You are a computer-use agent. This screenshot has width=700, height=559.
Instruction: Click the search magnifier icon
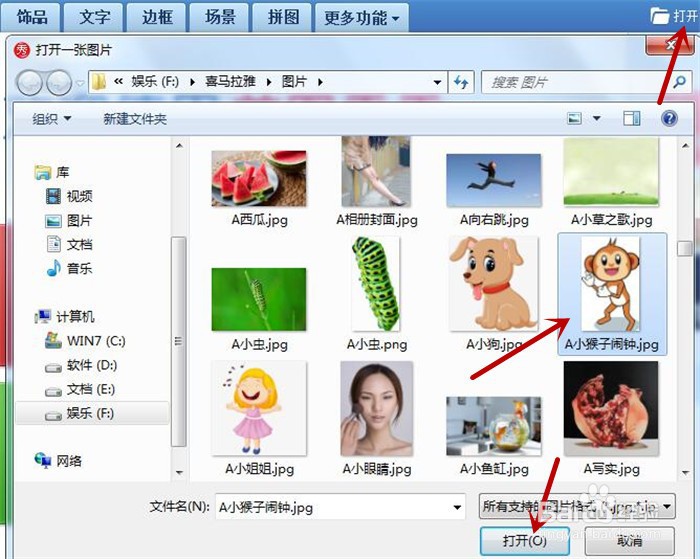point(679,82)
